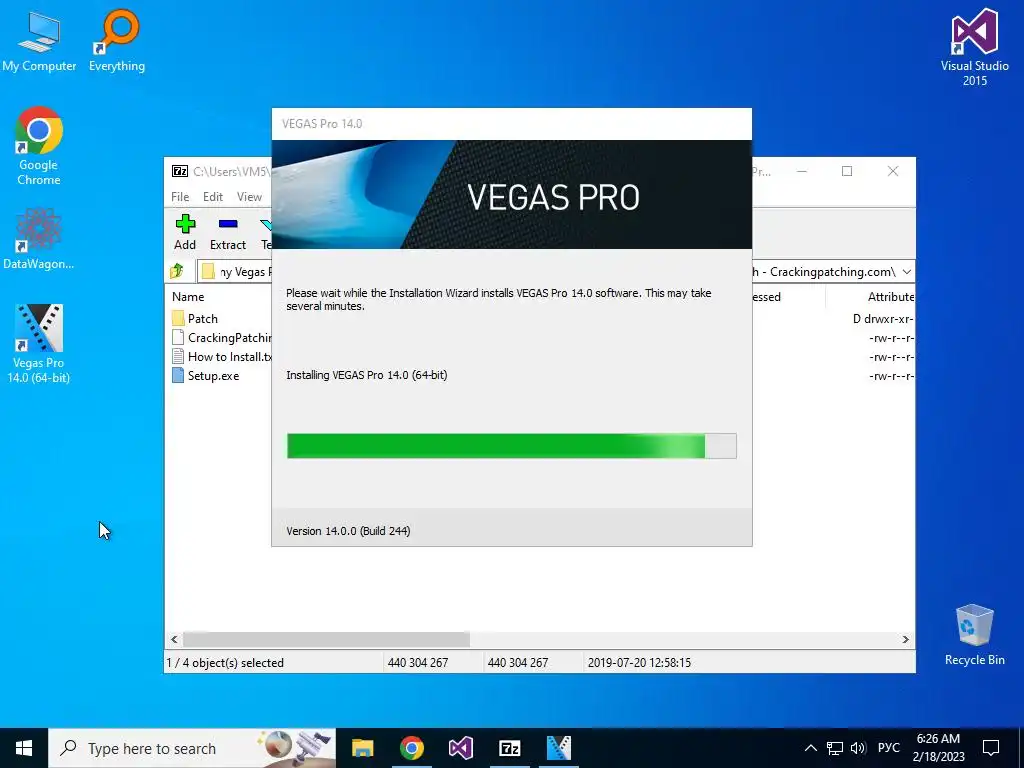Launch Everything search desktop shortcut
1024x768 pixels.
[117, 40]
